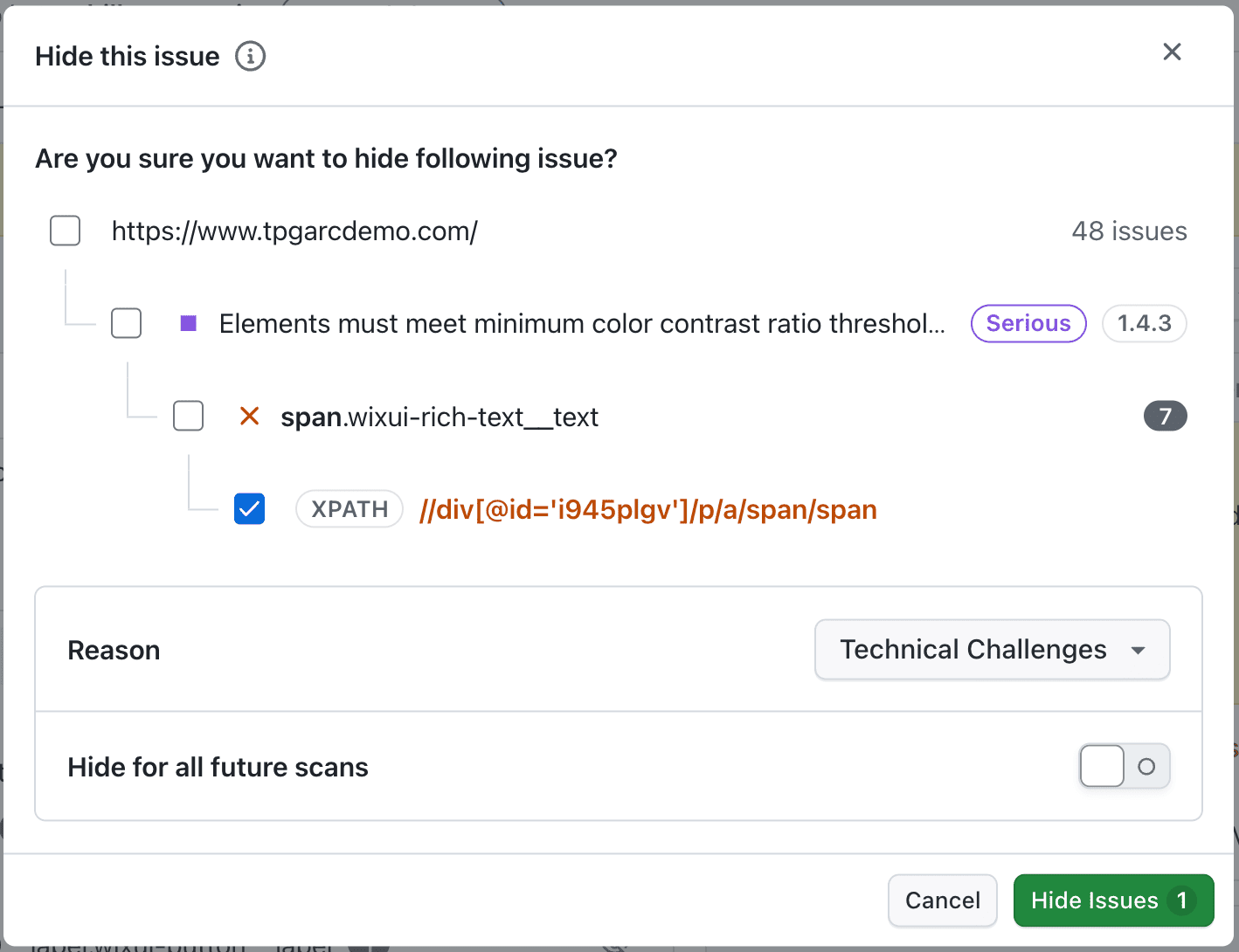
Task: Click the purple square issue severity icon
Action: (x=188, y=323)
